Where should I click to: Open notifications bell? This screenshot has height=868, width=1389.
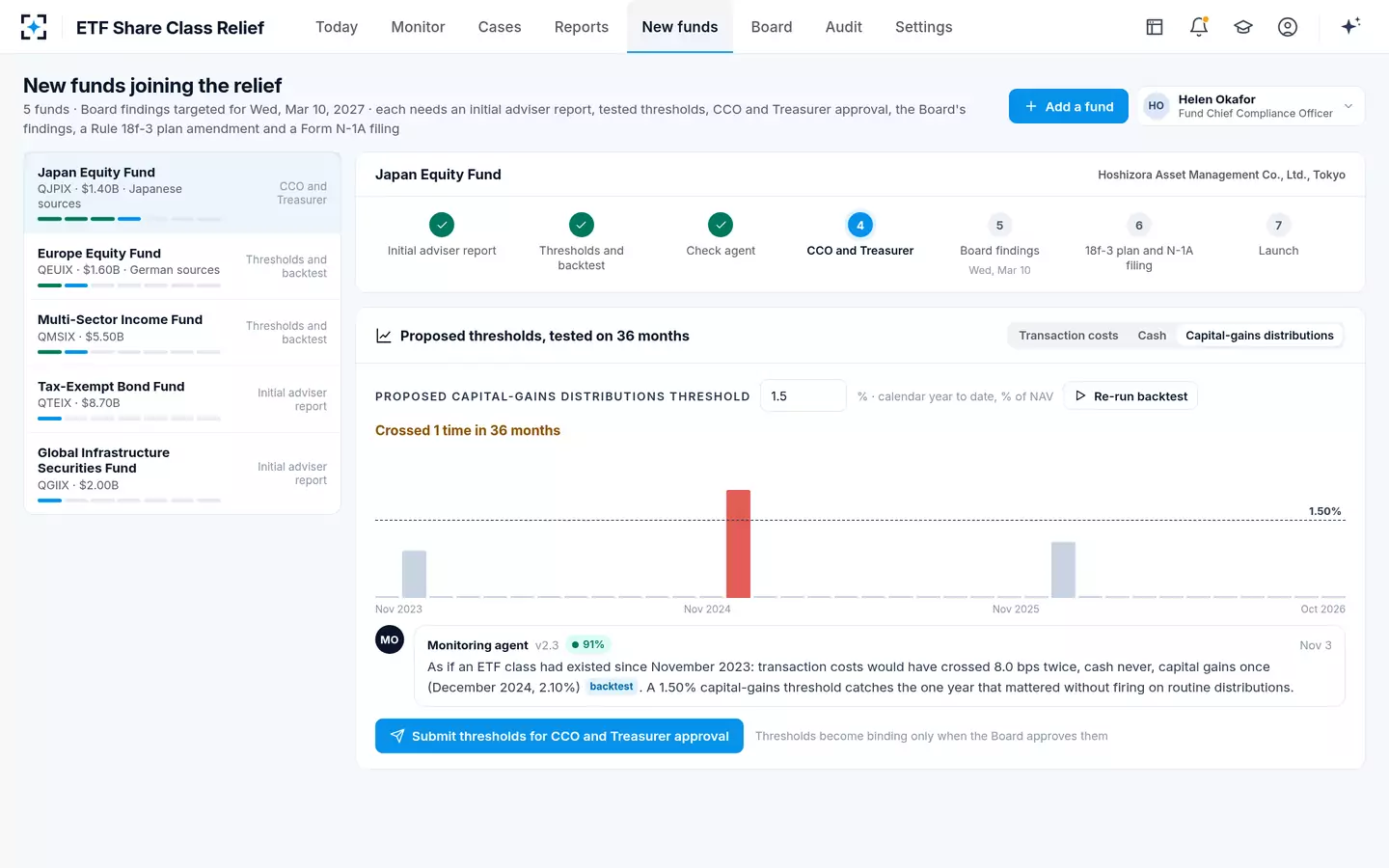(1199, 27)
